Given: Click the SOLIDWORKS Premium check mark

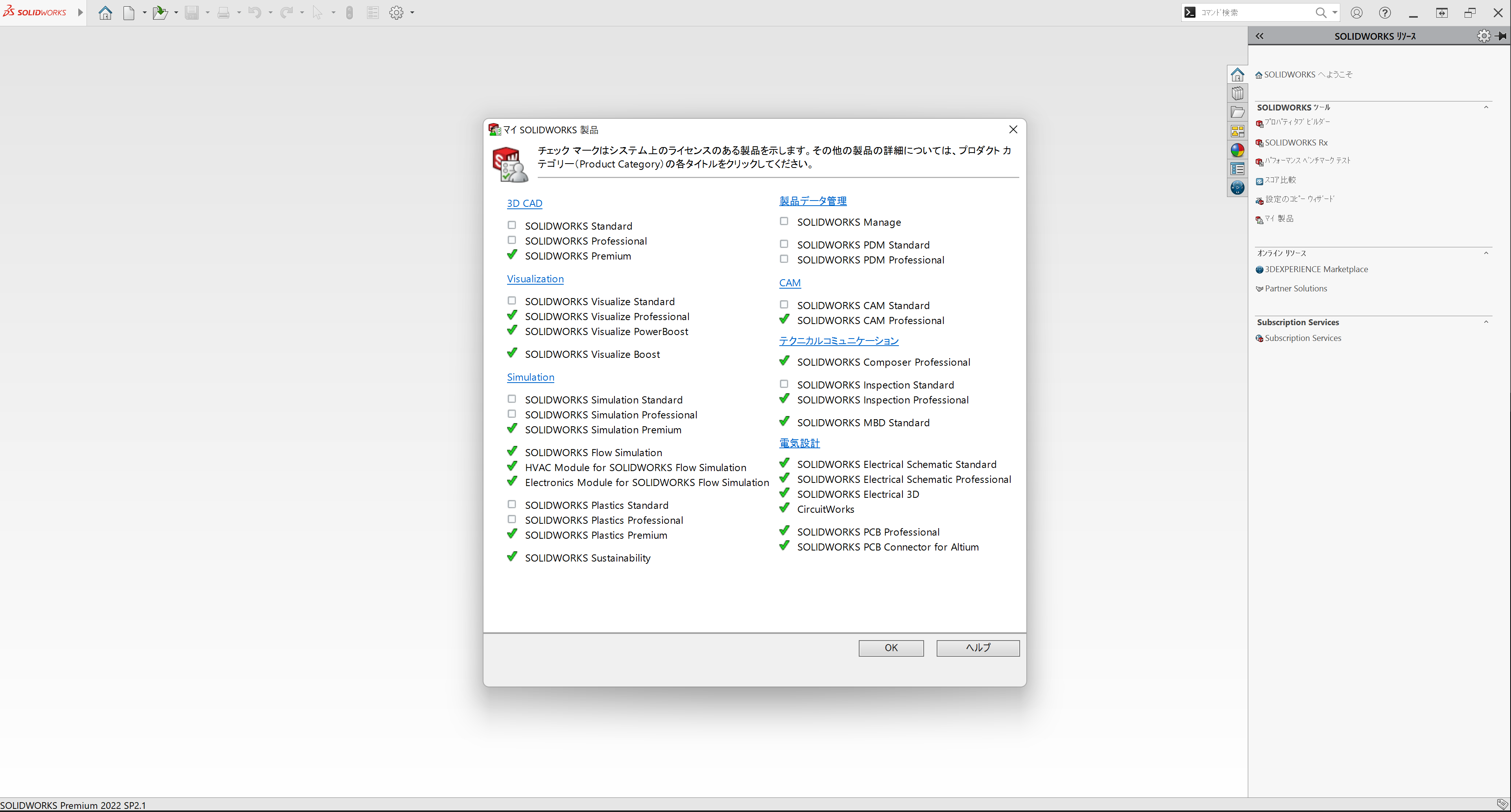Looking at the screenshot, I should click(512, 254).
